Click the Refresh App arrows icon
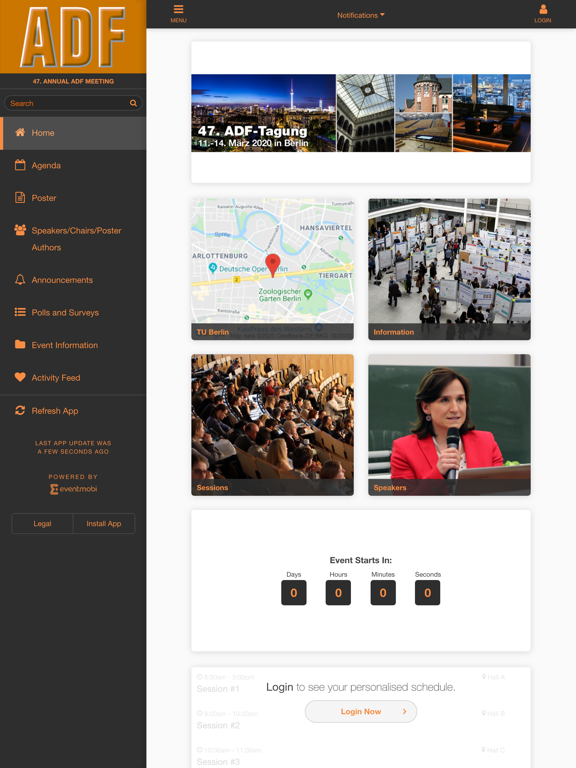The height and width of the screenshot is (768, 576). click(20, 410)
